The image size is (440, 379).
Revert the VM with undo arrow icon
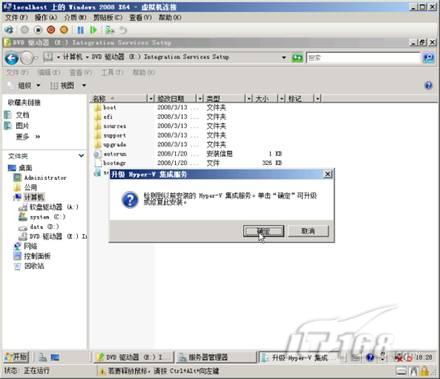pos(123,30)
